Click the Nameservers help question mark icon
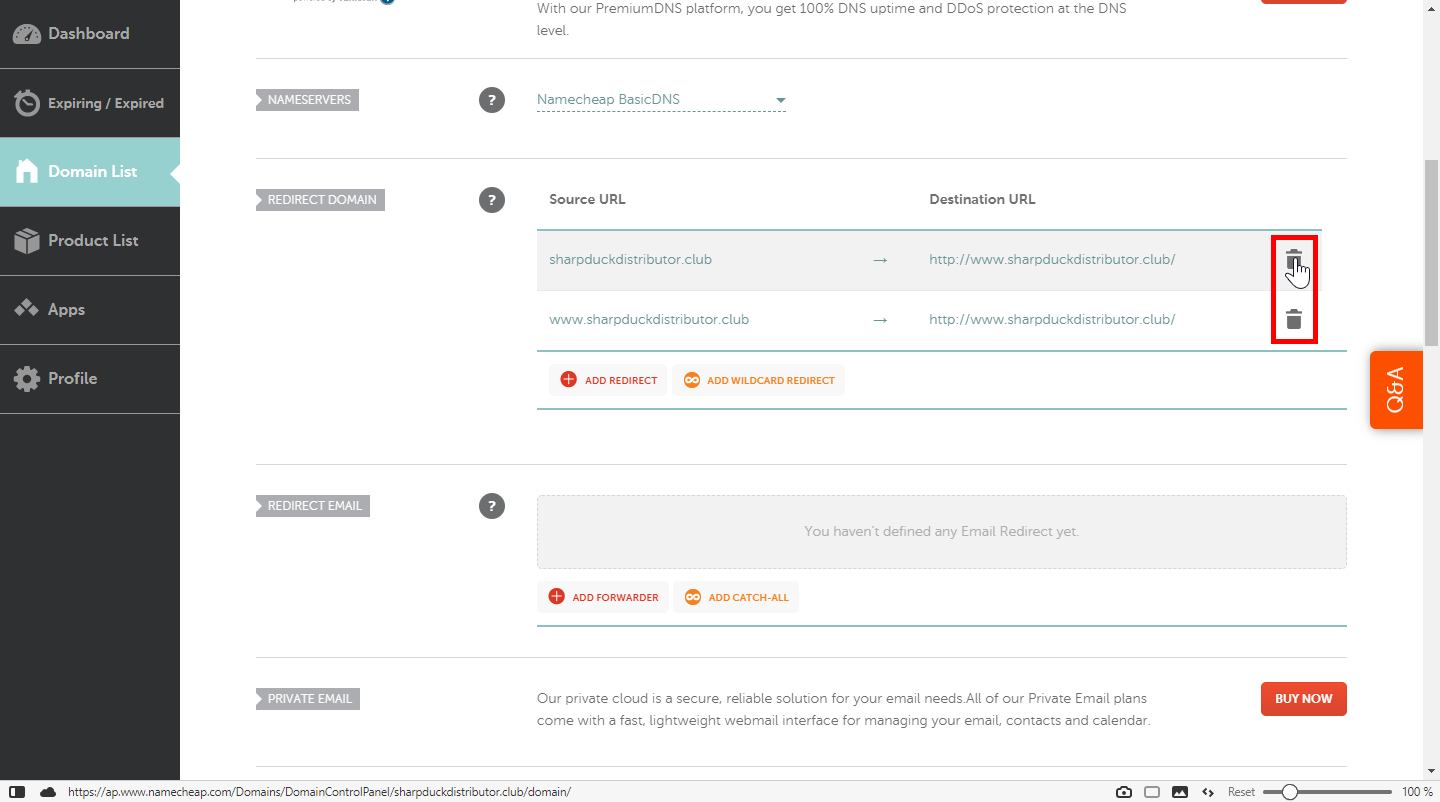Viewport: 1440px width, 802px height. (x=491, y=100)
